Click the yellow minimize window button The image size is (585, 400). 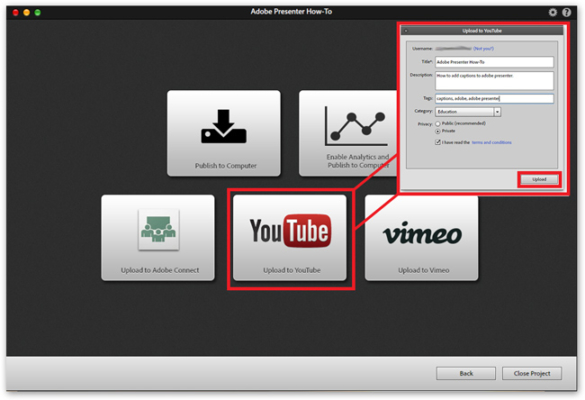pyautogui.click(x=26, y=13)
